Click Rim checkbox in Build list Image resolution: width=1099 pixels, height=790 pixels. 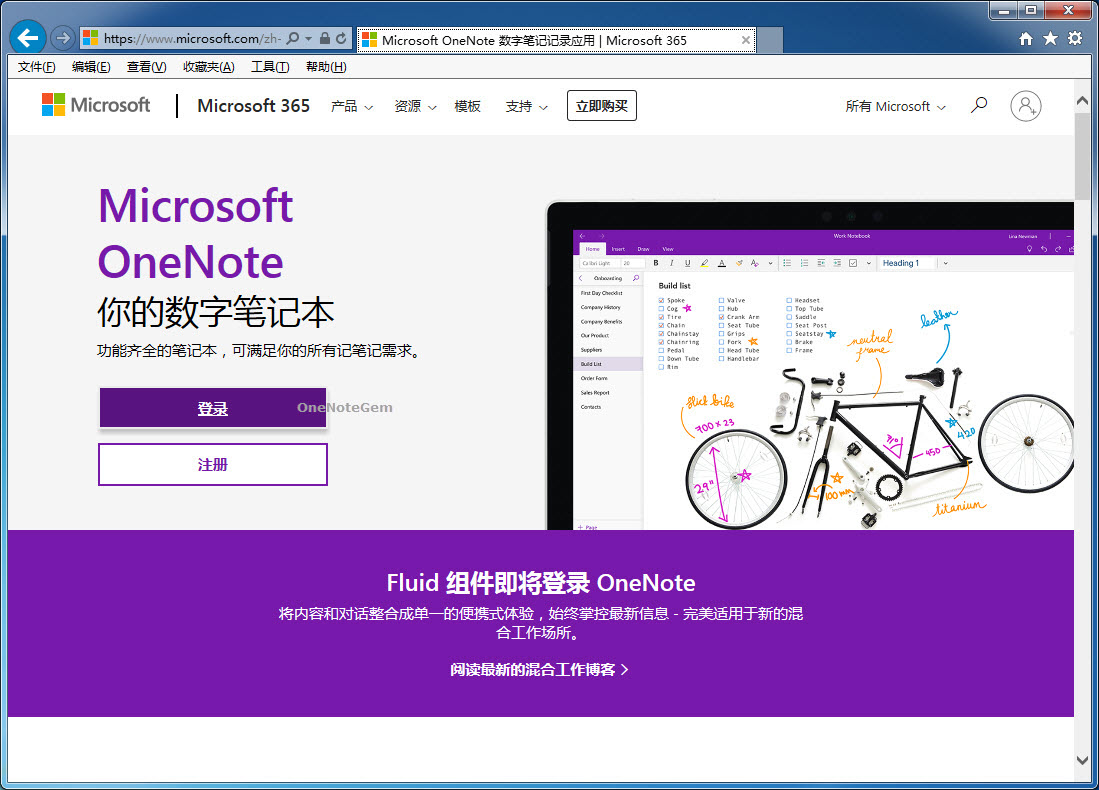coord(661,367)
